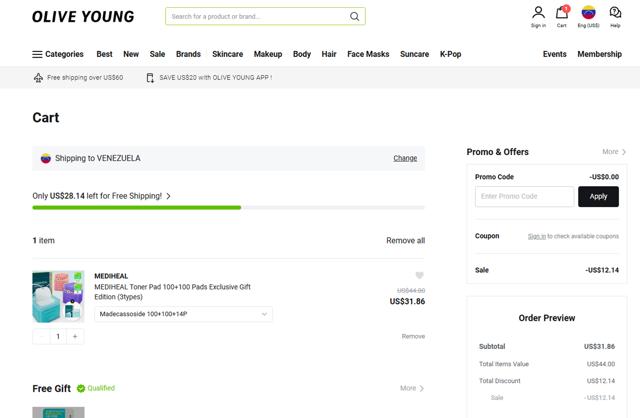The height and width of the screenshot is (418, 640).
Task: Go to the Events page
Action: 554,54
